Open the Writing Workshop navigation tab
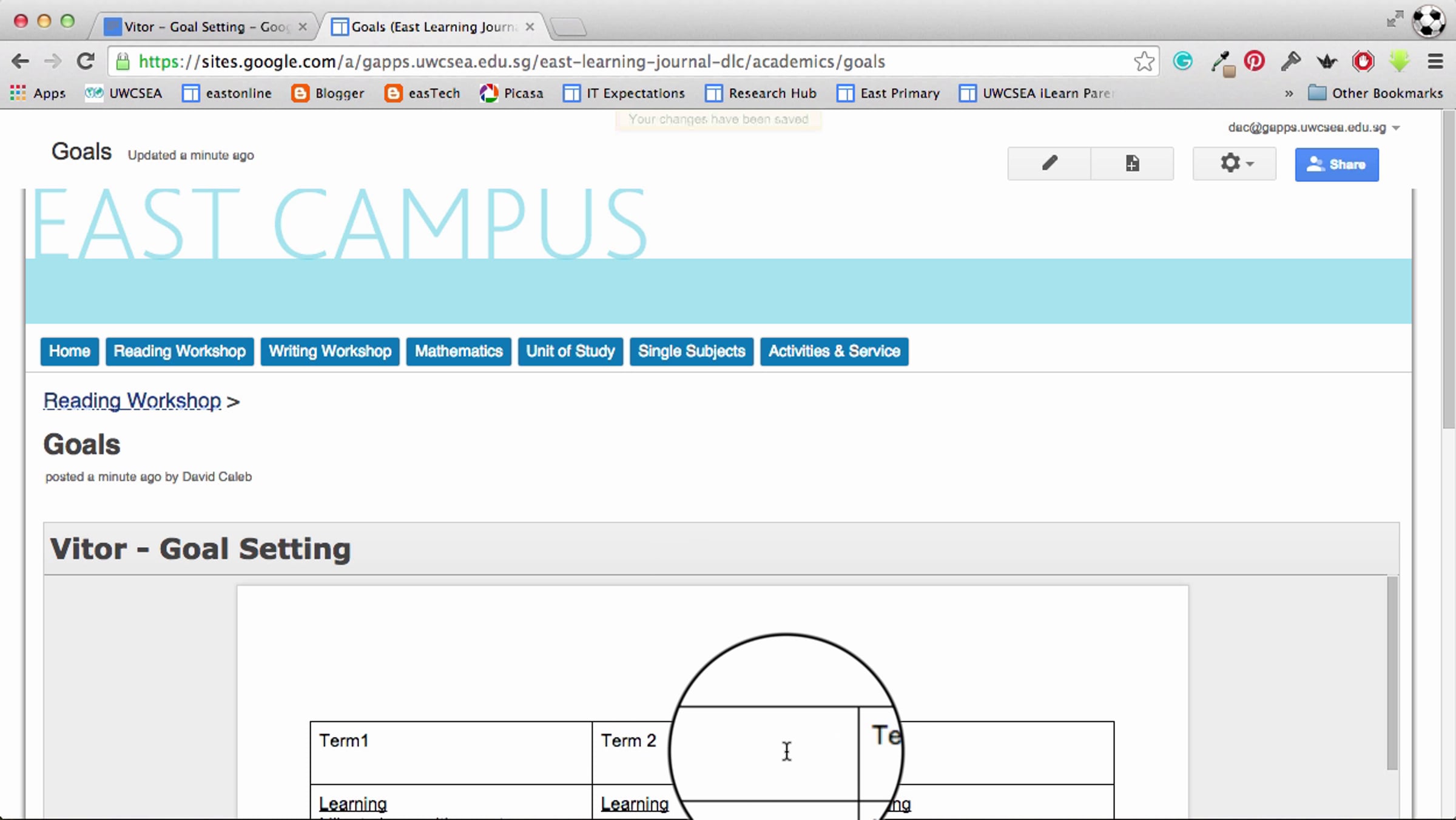1456x820 pixels. pos(330,351)
